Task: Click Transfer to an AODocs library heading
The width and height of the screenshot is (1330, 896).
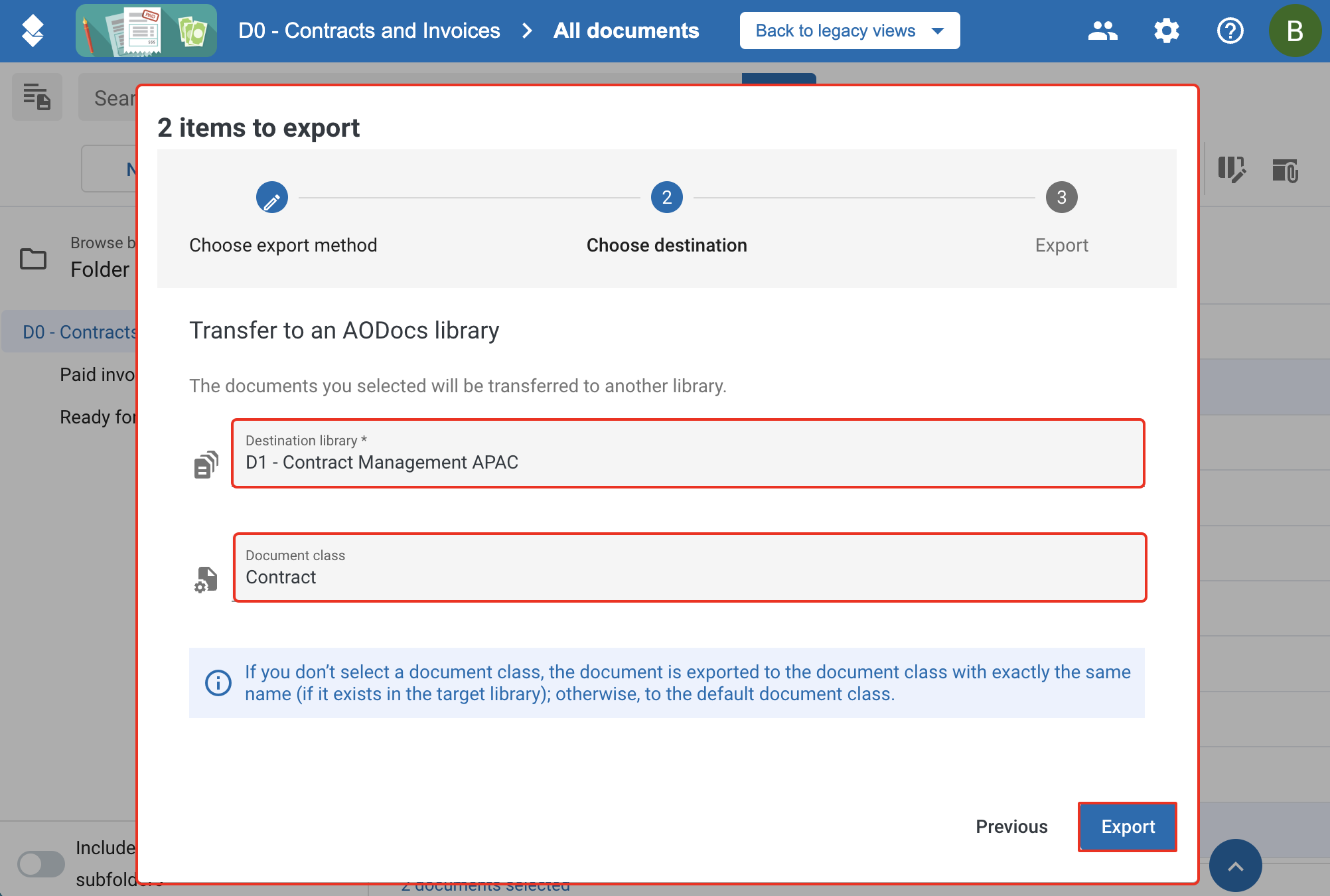Action: [x=344, y=331]
